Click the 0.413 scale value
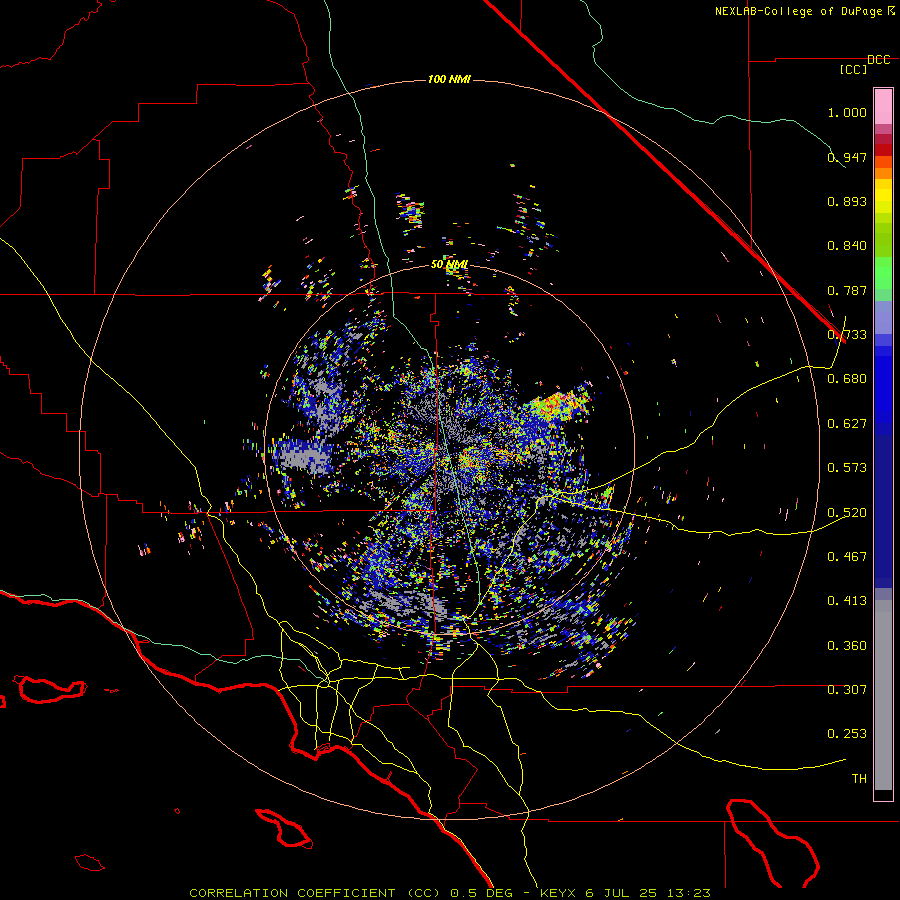The width and height of the screenshot is (900, 900). [x=847, y=601]
